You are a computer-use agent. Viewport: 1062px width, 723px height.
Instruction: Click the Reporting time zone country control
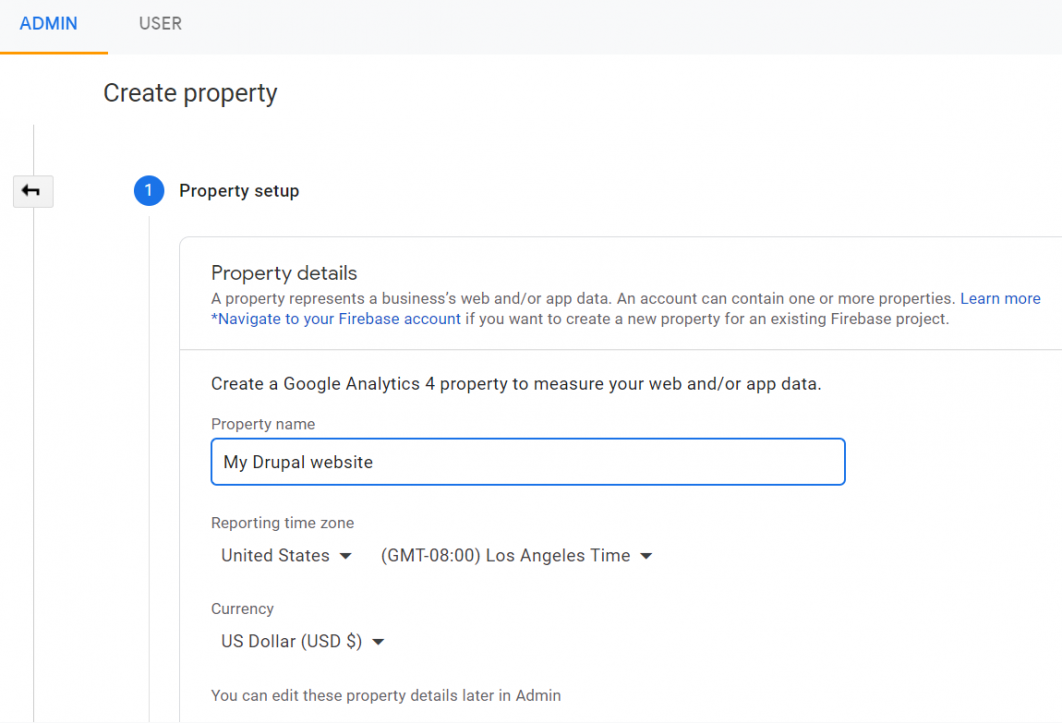286,555
